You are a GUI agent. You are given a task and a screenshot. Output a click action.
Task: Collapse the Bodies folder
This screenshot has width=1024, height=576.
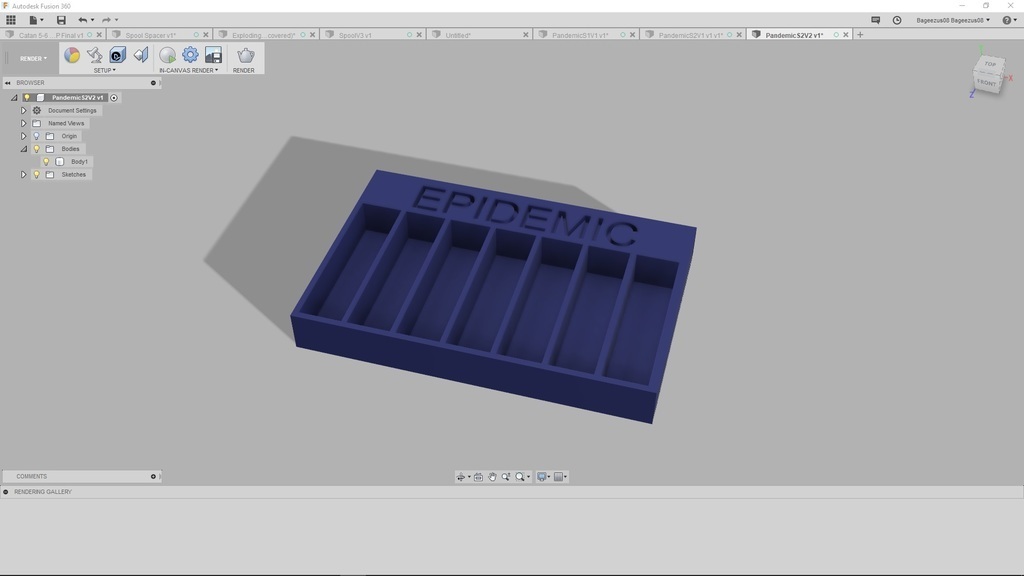[x=24, y=149]
